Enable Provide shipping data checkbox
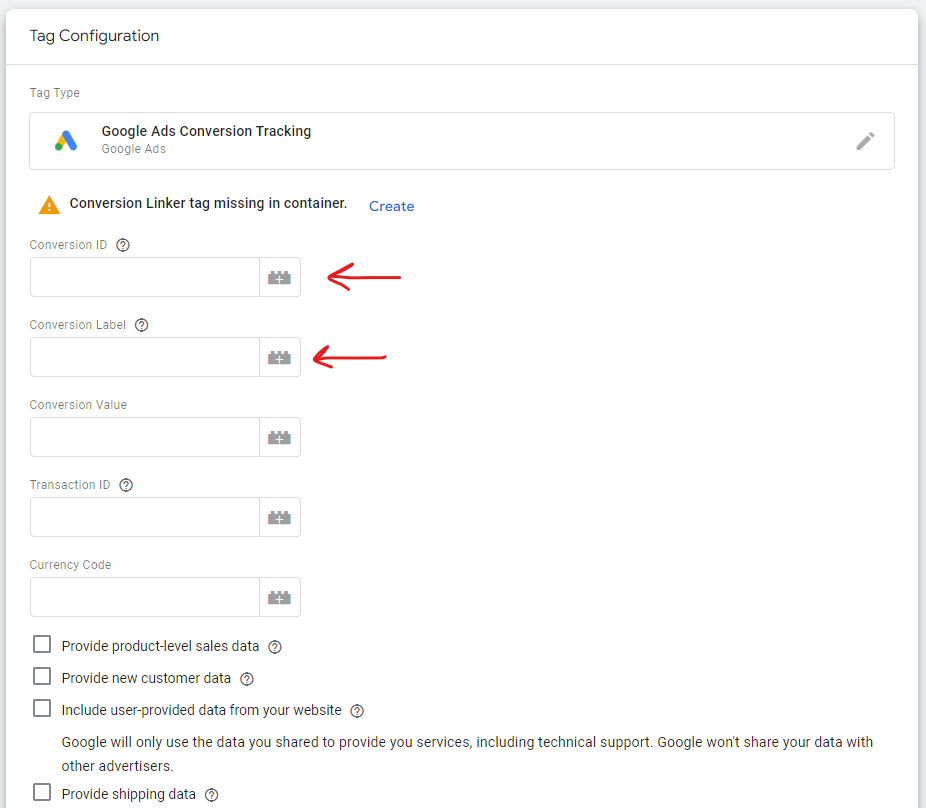This screenshot has height=808, width=926. coord(42,791)
